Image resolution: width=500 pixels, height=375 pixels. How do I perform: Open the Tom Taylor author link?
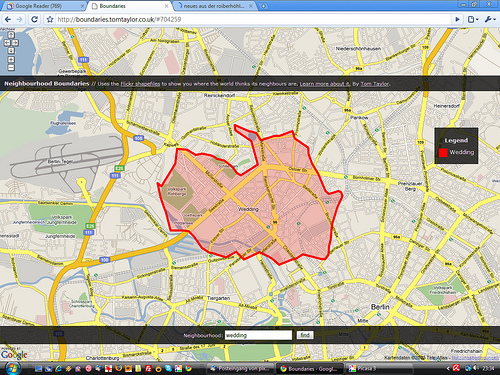tap(375, 84)
